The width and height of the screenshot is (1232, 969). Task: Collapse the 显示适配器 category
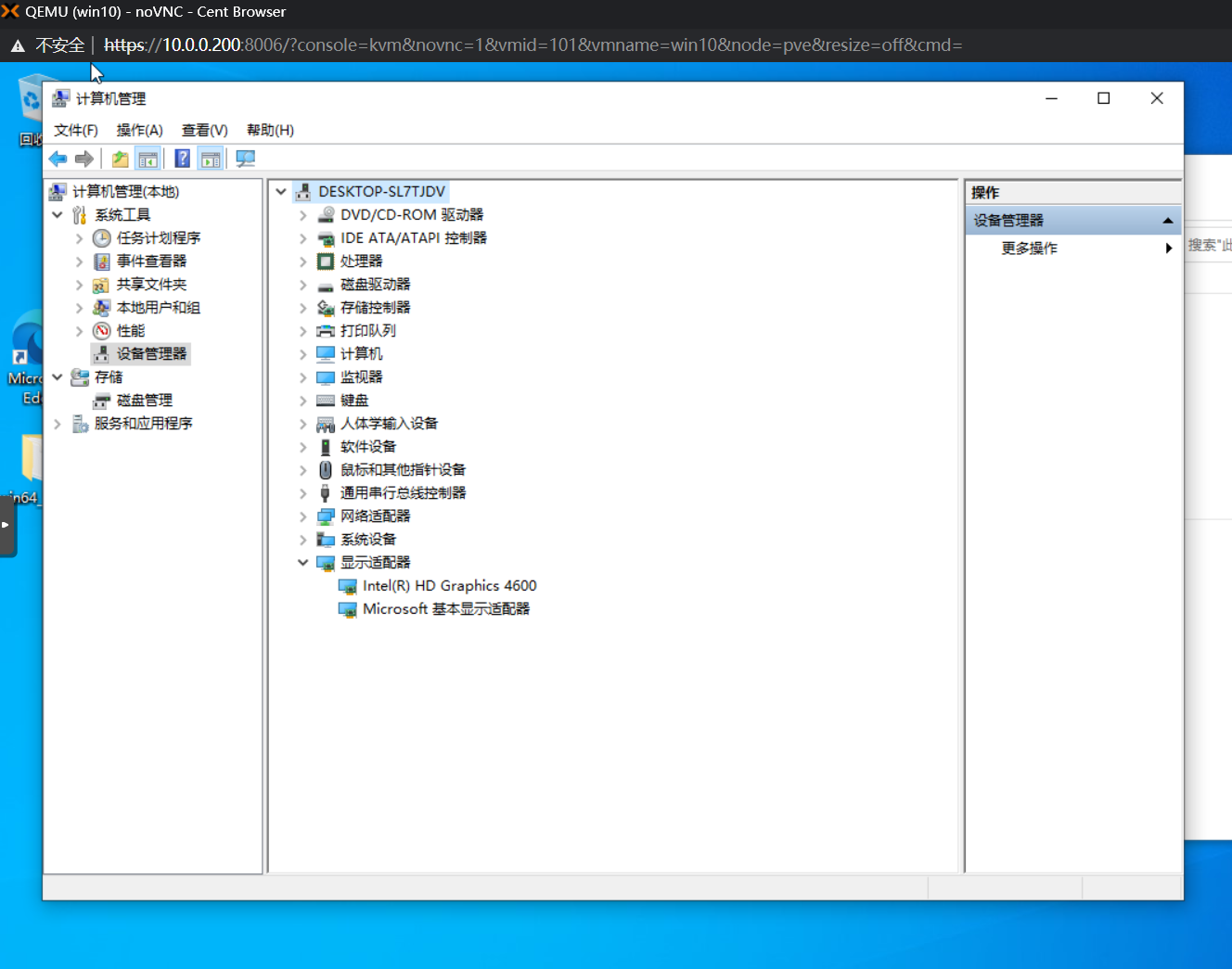[x=303, y=563]
